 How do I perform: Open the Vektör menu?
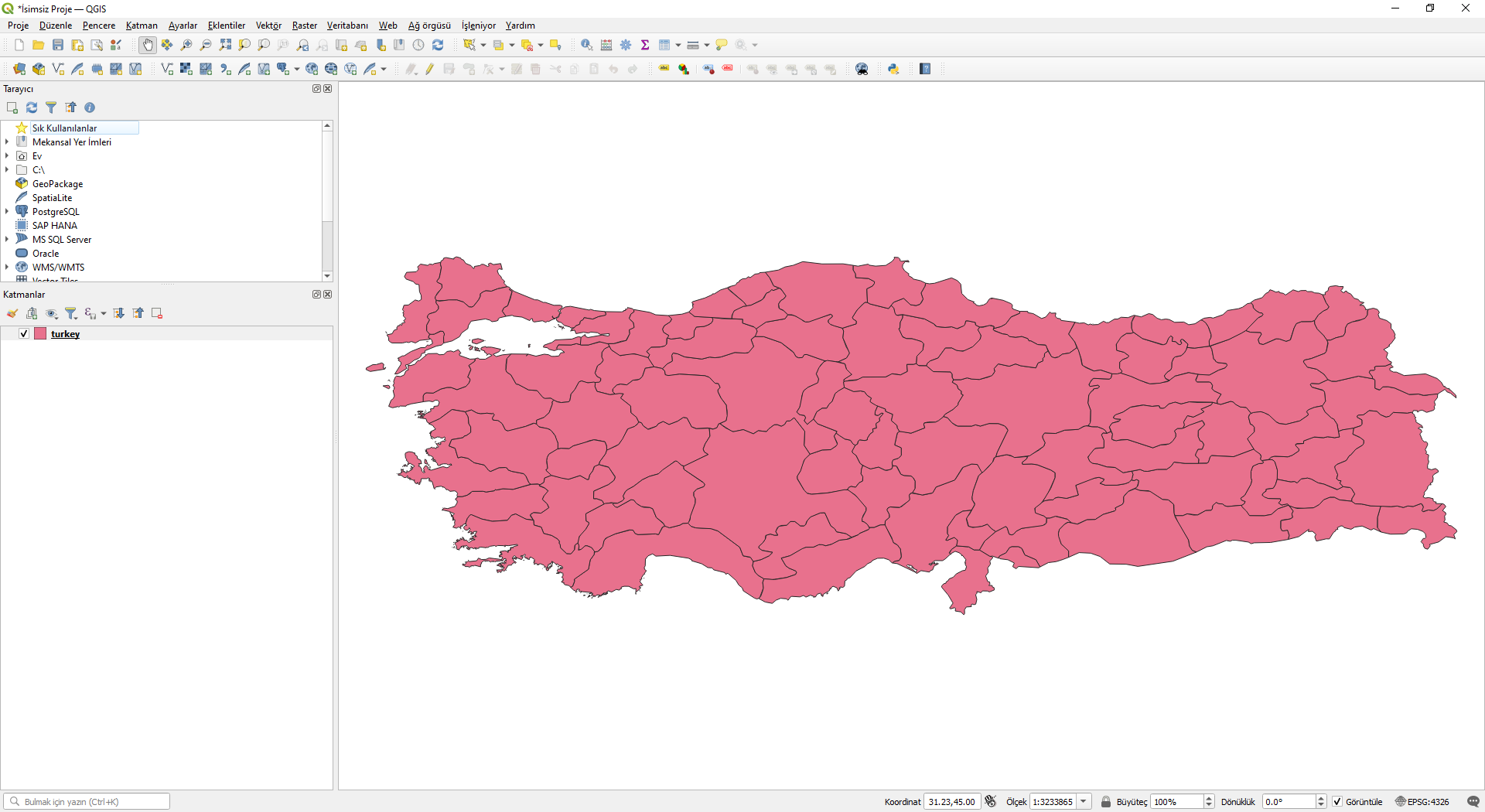(x=268, y=26)
